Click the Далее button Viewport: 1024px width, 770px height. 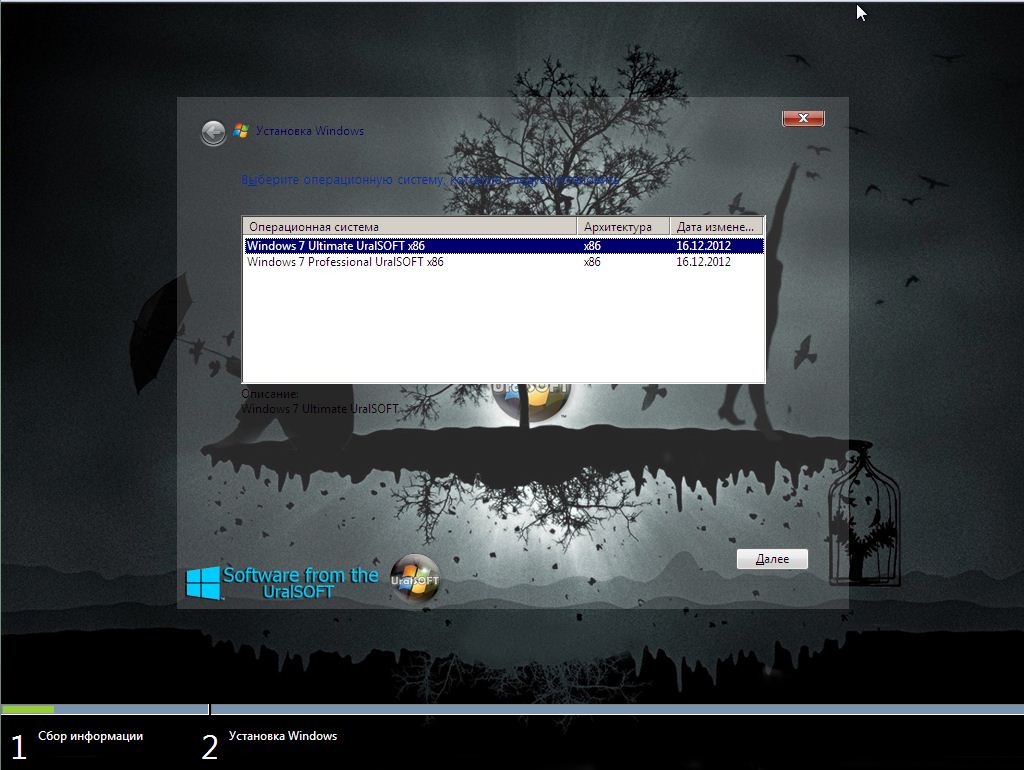[x=772, y=559]
